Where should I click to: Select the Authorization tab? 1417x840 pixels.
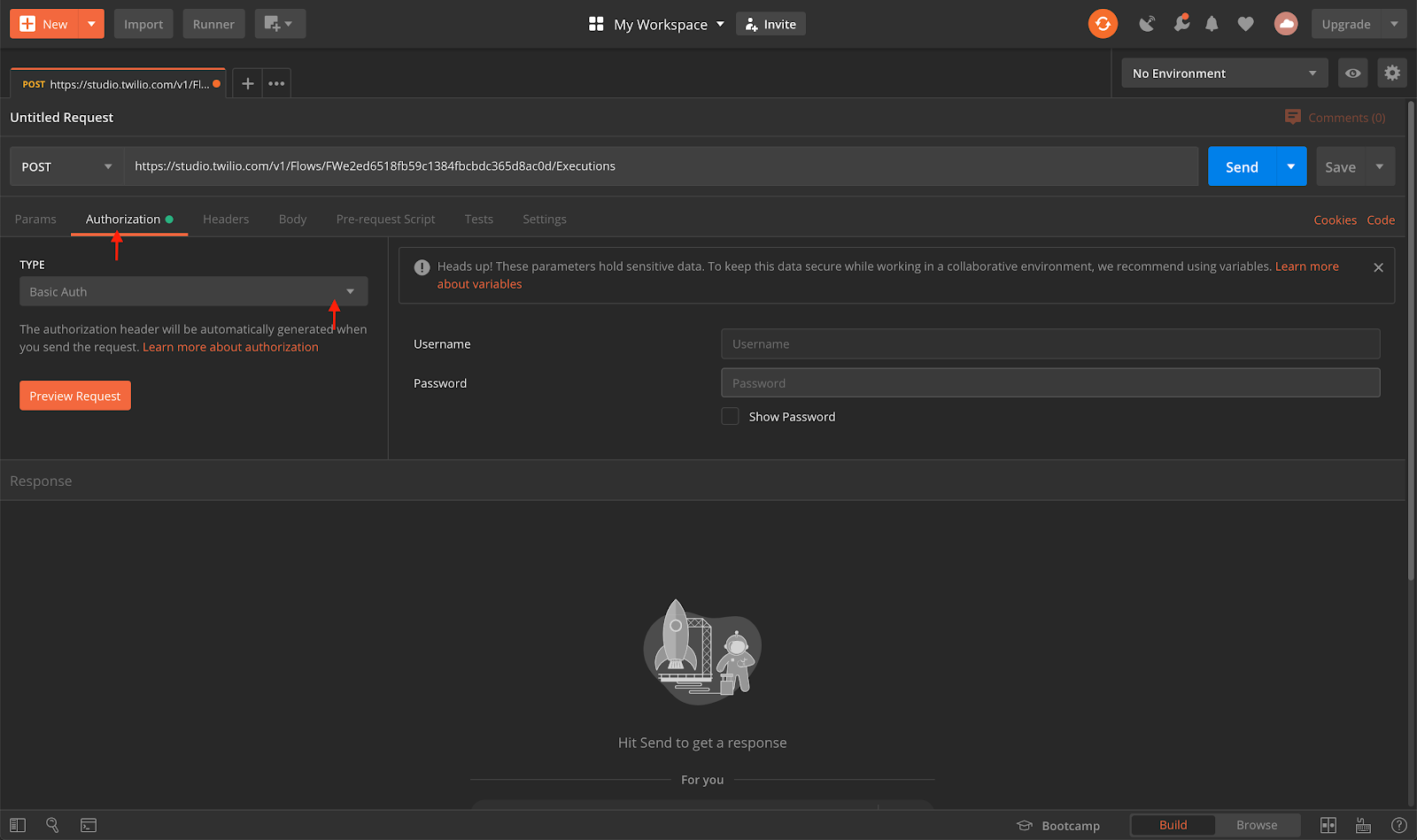pos(129,219)
